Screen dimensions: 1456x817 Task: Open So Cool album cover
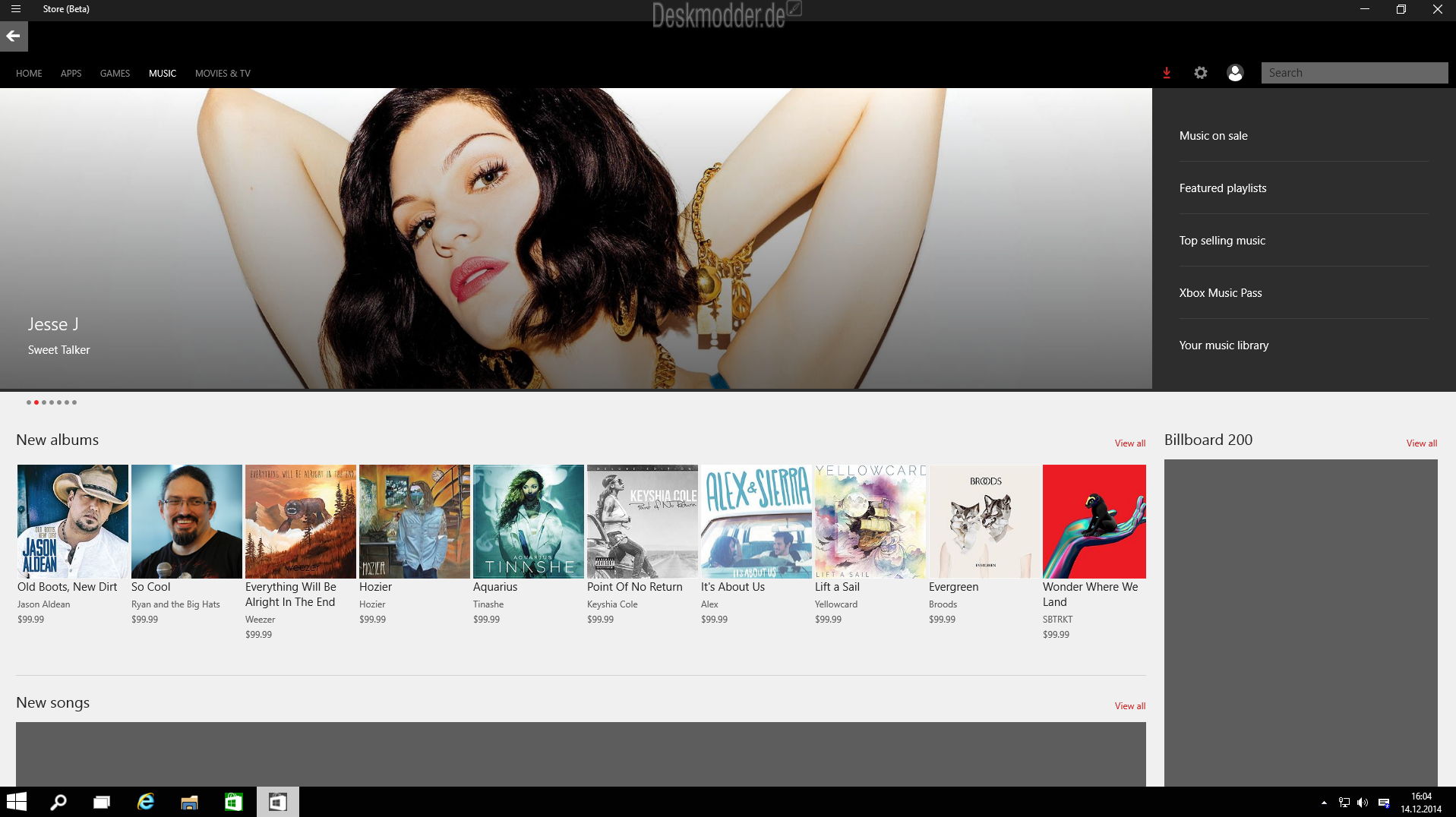coord(187,522)
